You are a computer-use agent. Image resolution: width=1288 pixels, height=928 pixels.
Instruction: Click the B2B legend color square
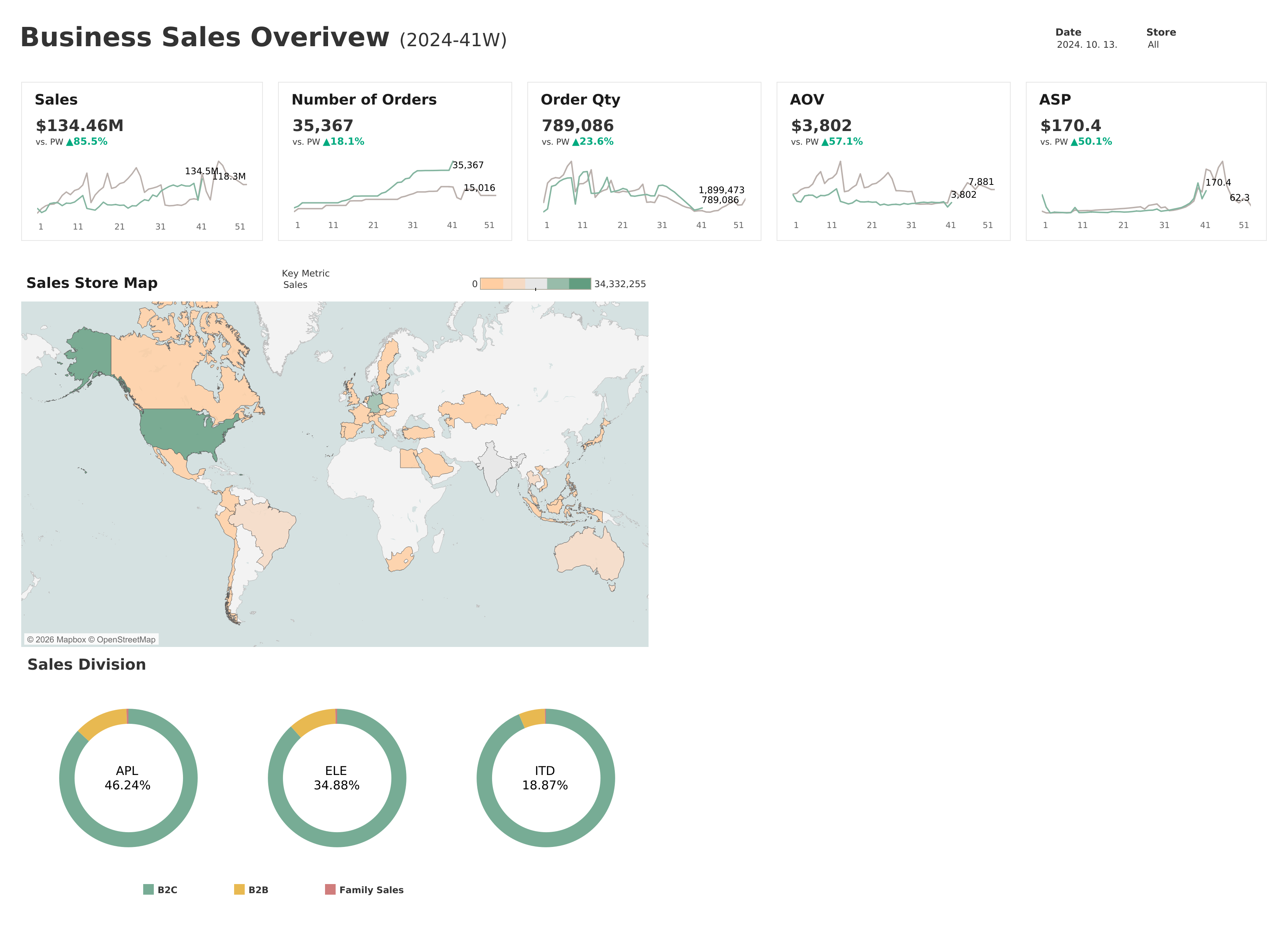pyautogui.click(x=239, y=889)
